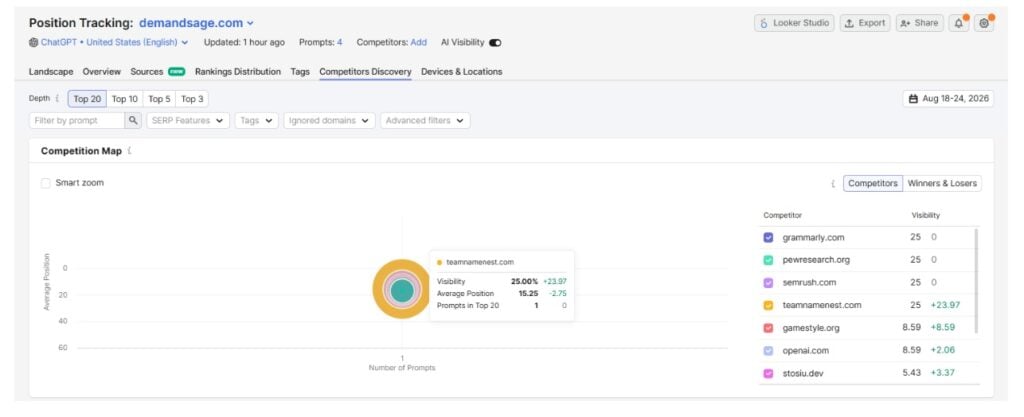Click teamnamenest.com in competitor list

pyautogui.click(x=822, y=305)
